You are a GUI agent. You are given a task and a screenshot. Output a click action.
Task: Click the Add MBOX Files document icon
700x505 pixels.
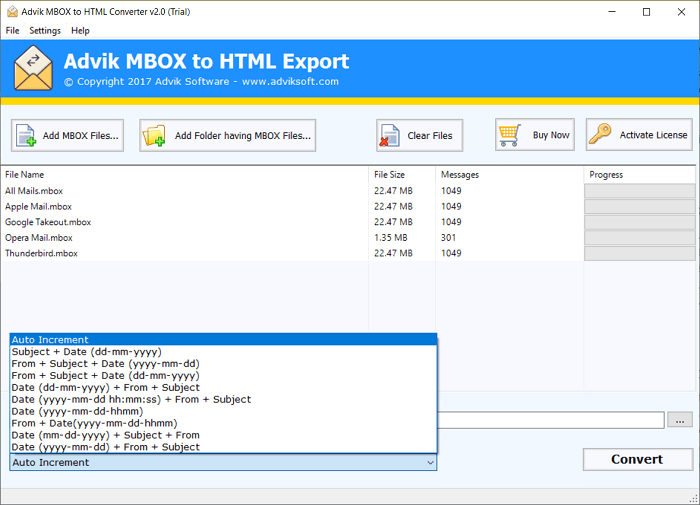pyautogui.click(x=25, y=135)
